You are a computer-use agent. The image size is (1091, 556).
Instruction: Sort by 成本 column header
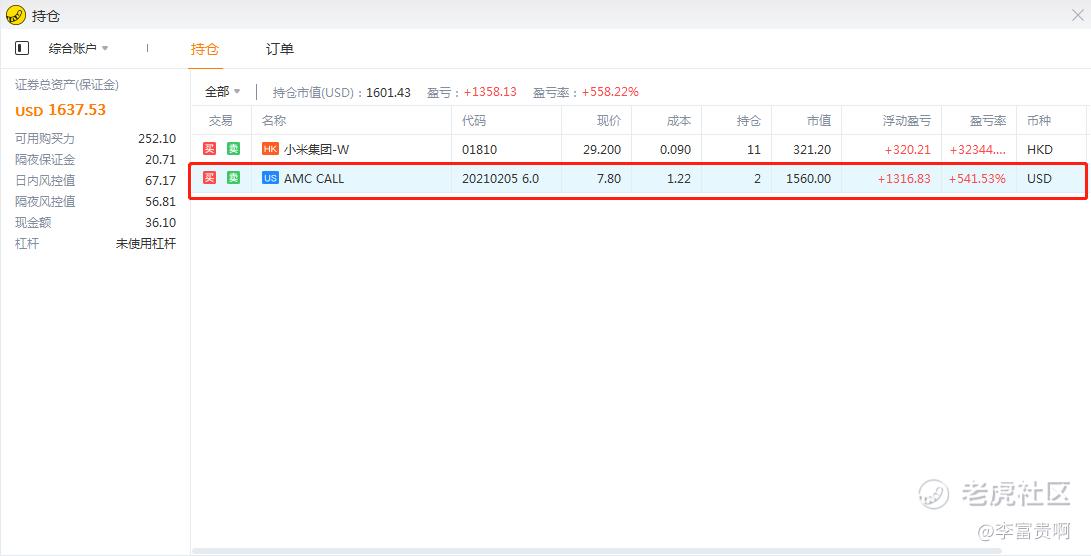point(679,120)
